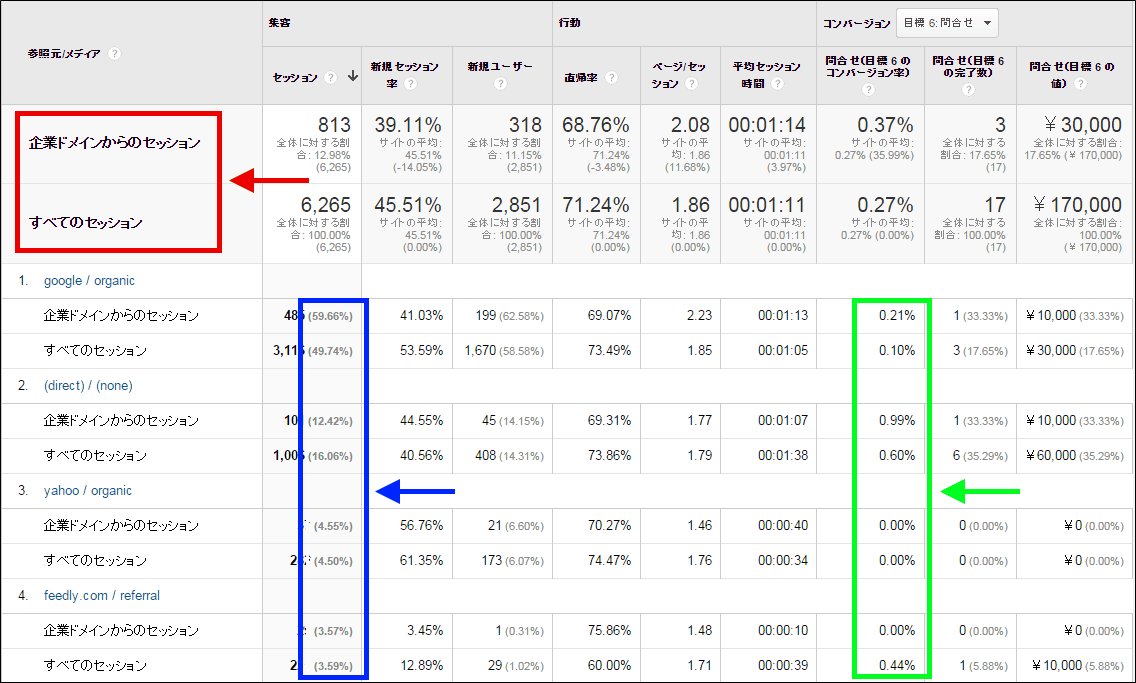Screen dimensions: 1136x683
Task: Click the 参照元/メディア dimension header
Action: (x=64, y=54)
